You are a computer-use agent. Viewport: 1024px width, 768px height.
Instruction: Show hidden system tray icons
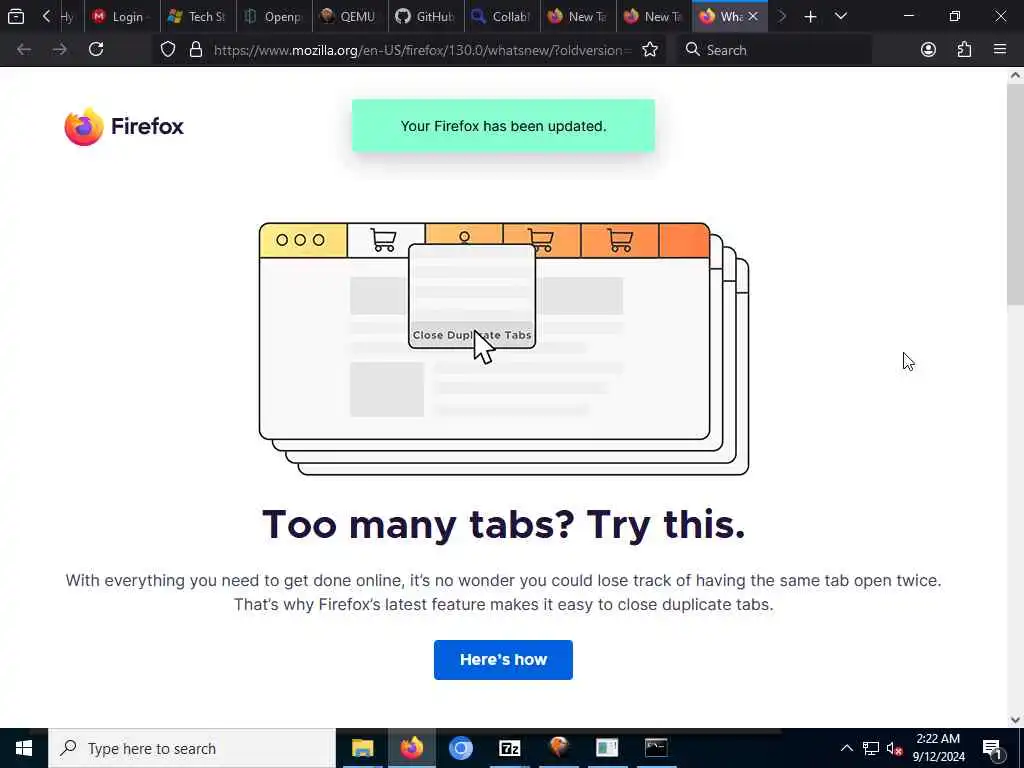(x=846, y=748)
